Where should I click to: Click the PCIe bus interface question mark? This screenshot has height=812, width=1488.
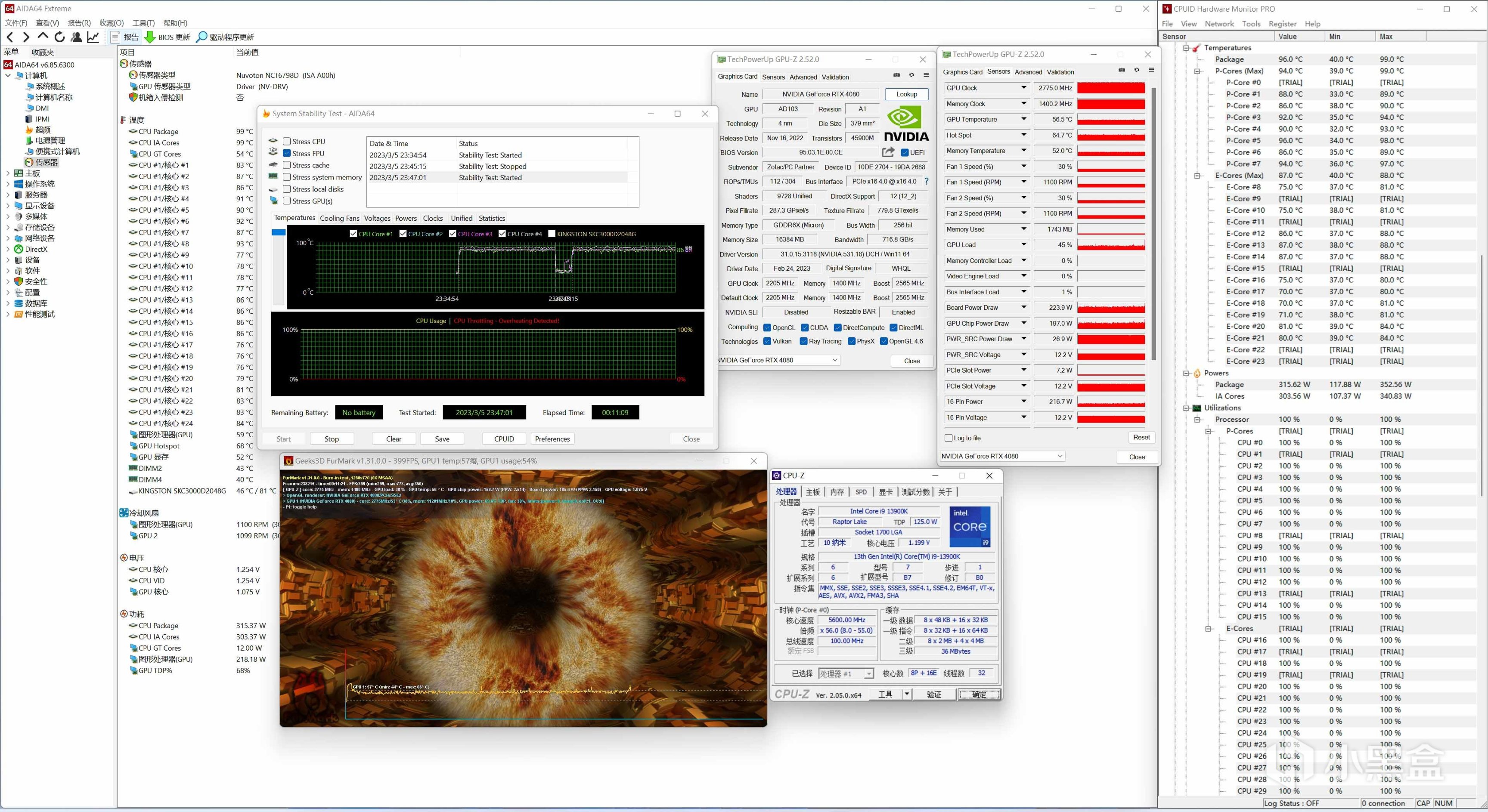click(x=927, y=181)
